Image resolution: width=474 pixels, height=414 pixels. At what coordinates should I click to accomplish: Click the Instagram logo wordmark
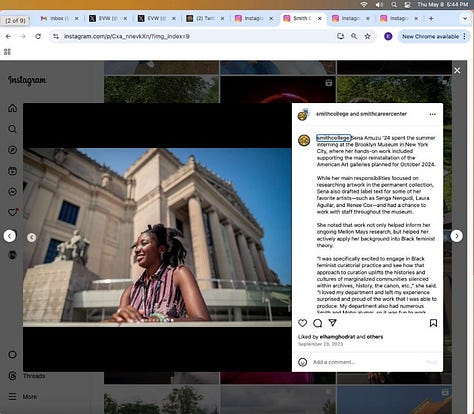click(x=27, y=80)
